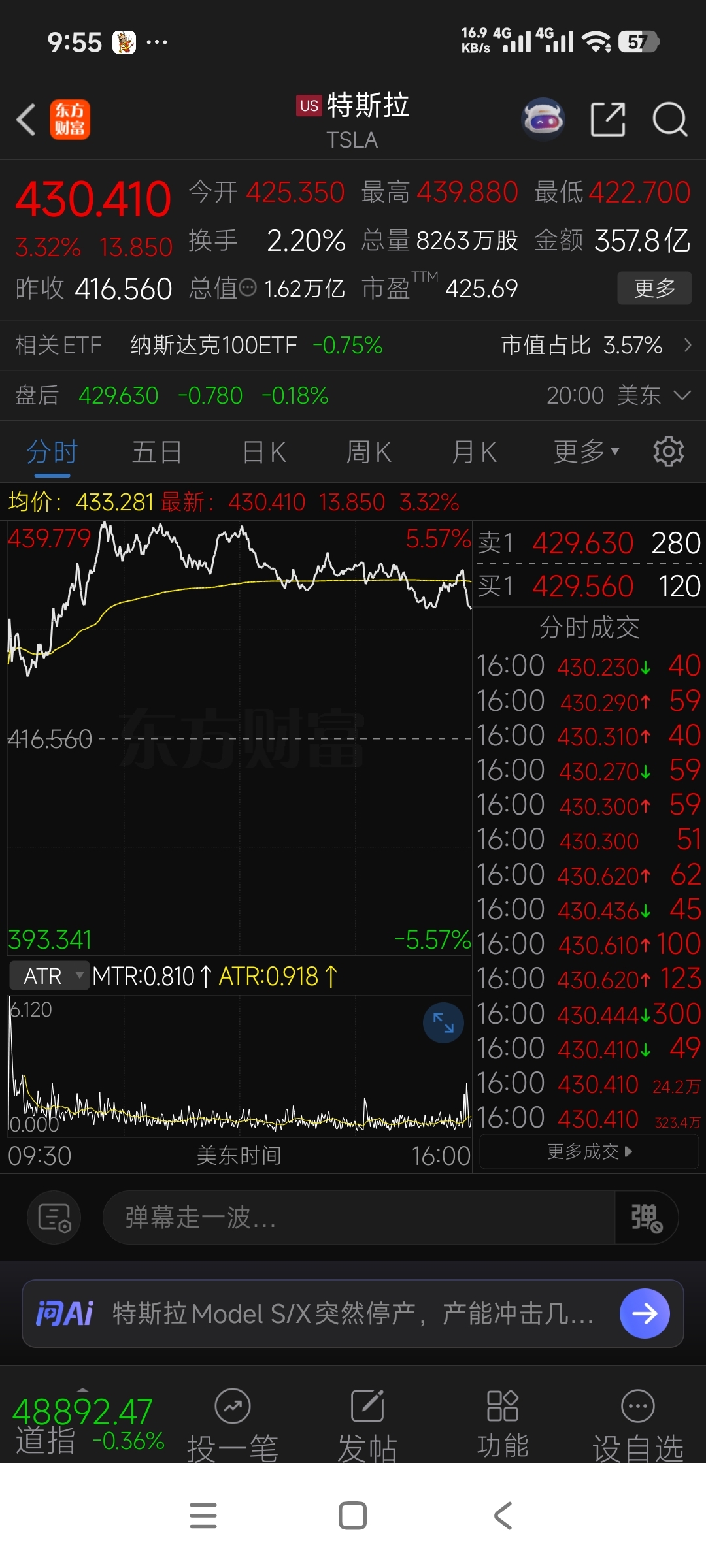
Task: Tap 市盈TTM 425.69 value
Action: pyautogui.click(x=481, y=288)
